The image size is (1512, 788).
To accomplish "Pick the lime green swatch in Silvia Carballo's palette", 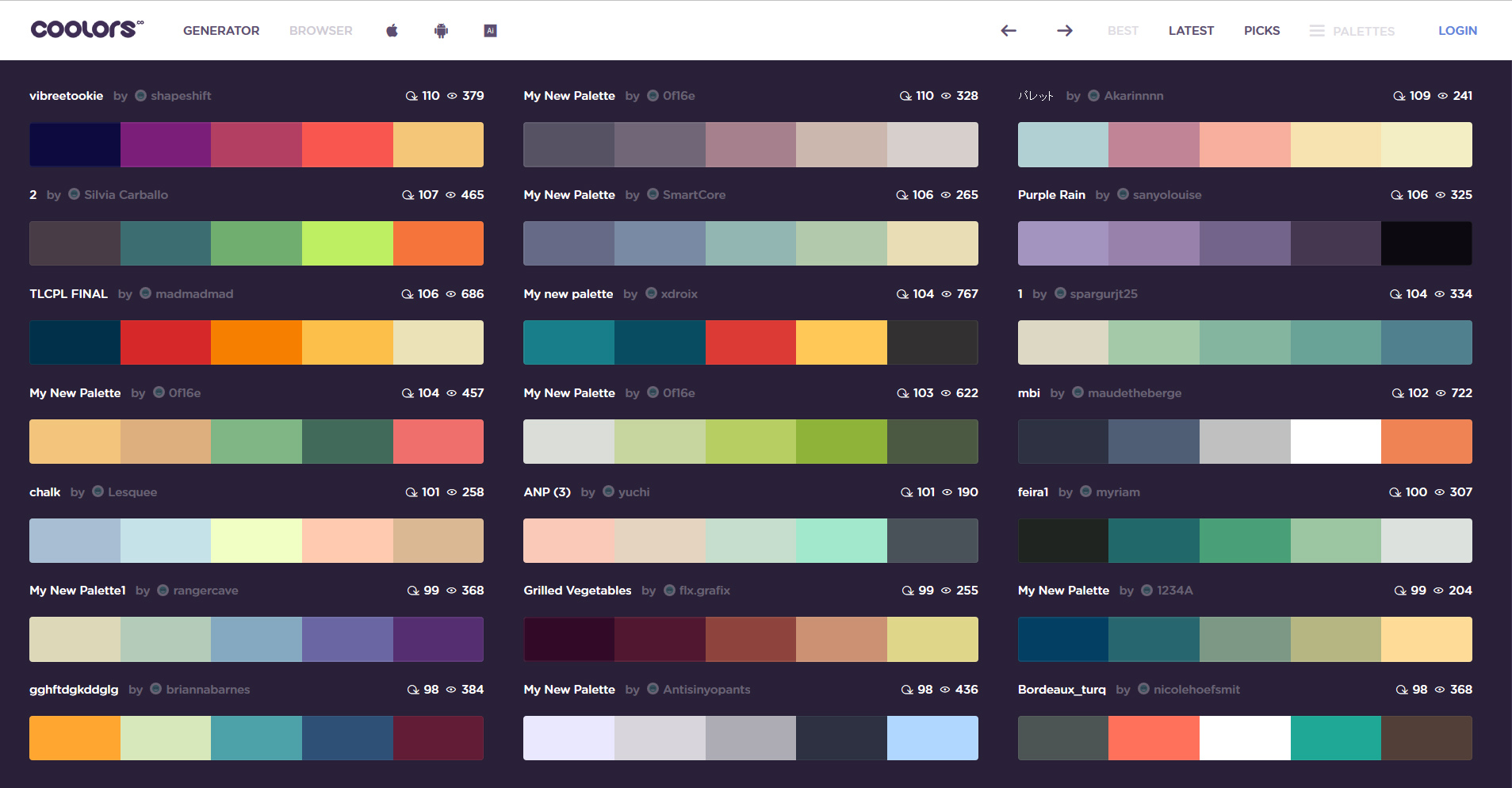I will 347,243.
